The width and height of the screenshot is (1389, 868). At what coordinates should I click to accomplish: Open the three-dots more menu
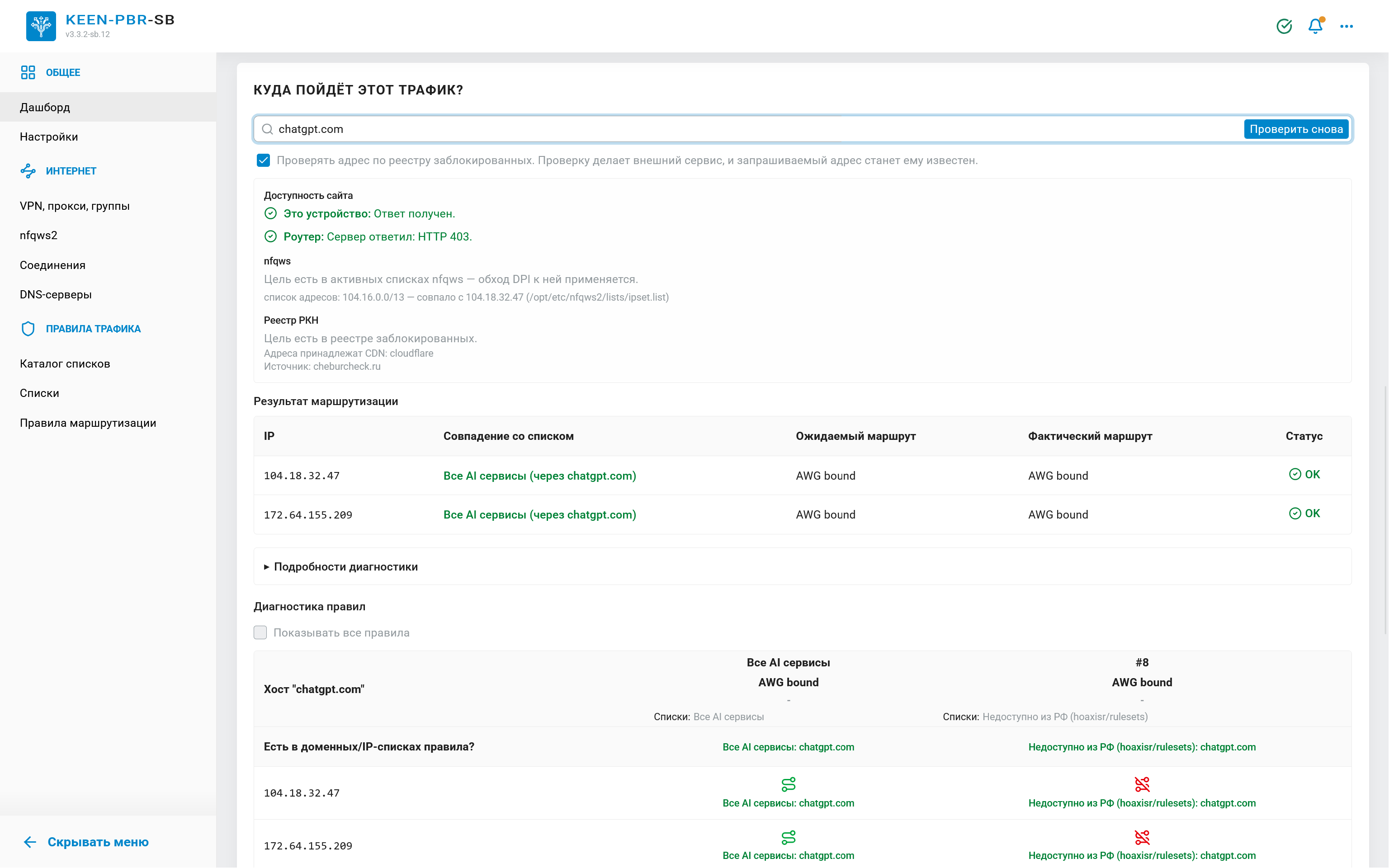[x=1346, y=26]
